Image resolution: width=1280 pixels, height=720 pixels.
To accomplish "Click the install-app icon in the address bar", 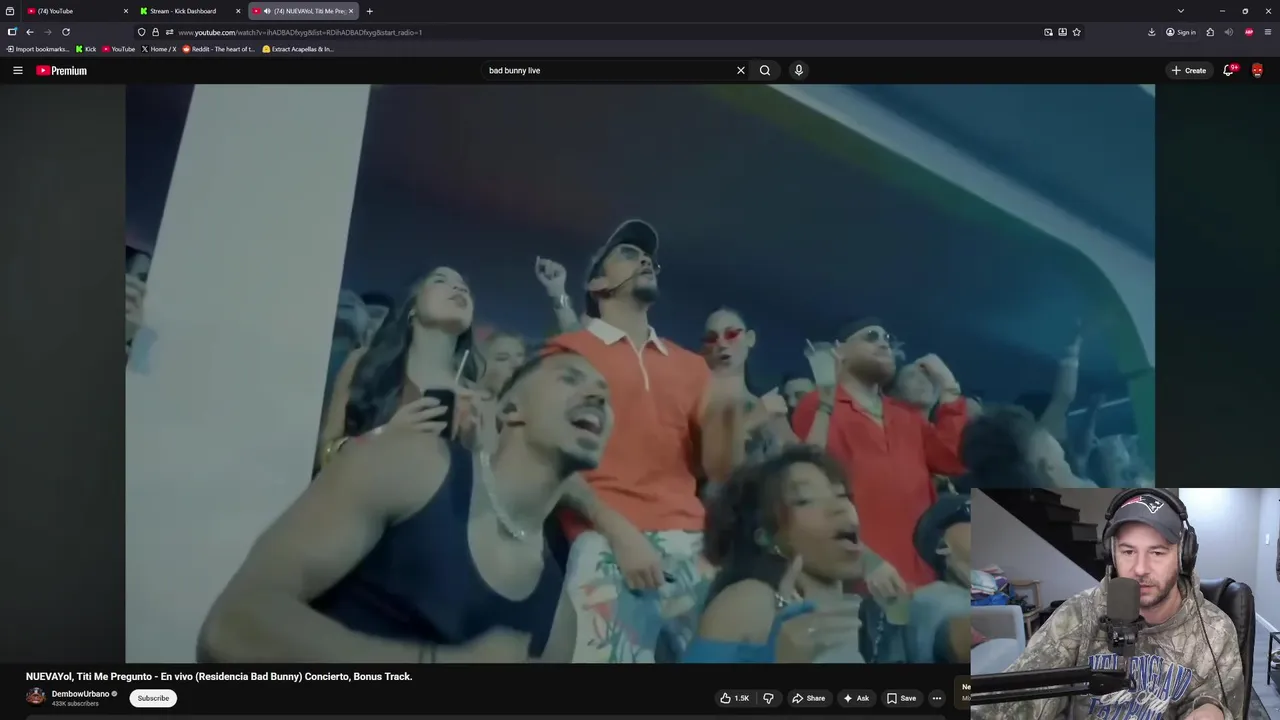I will tap(1062, 32).
